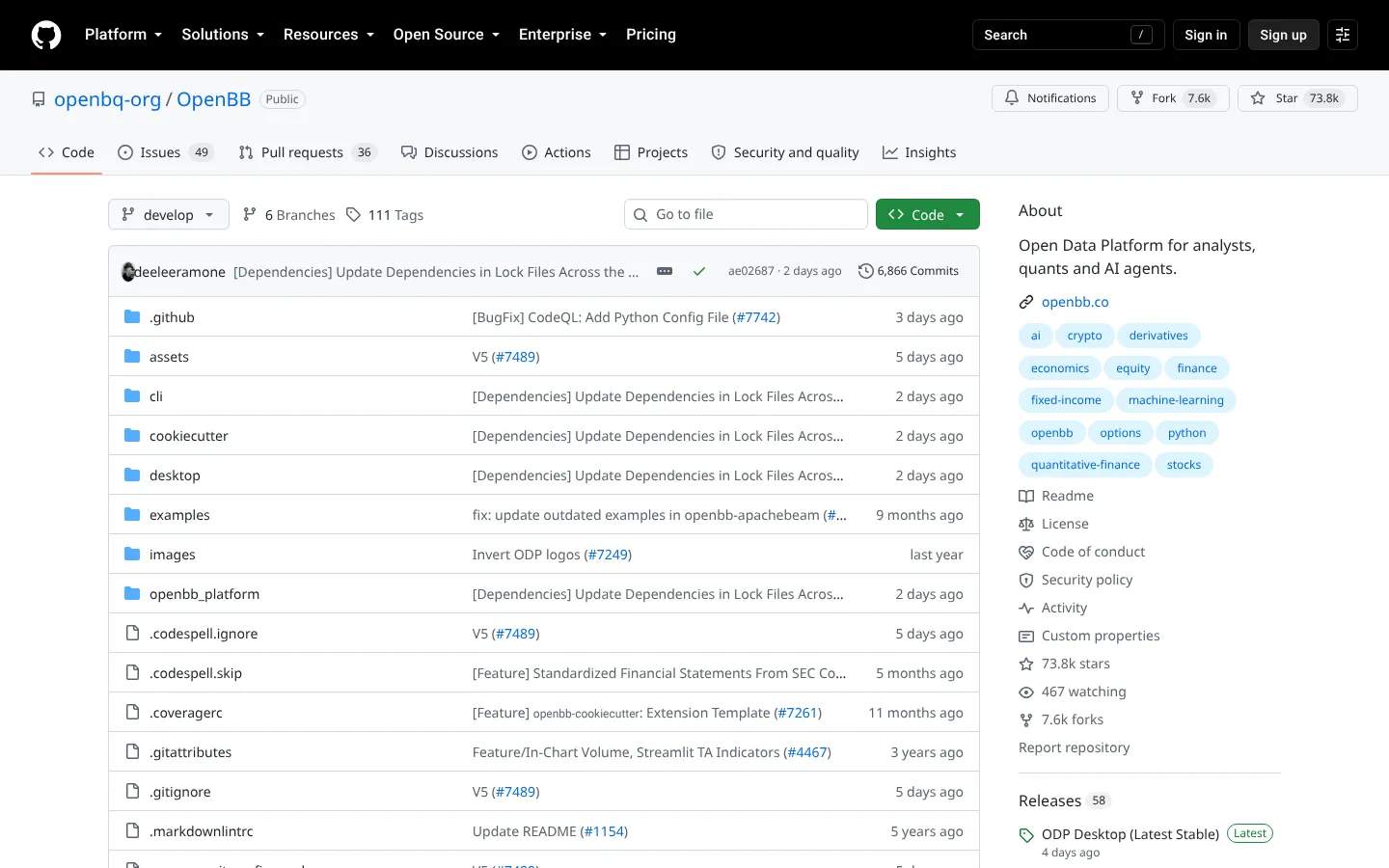The image size is (1389, 868).
Task: Open the Discussions tab
Action: pos(450,152)
